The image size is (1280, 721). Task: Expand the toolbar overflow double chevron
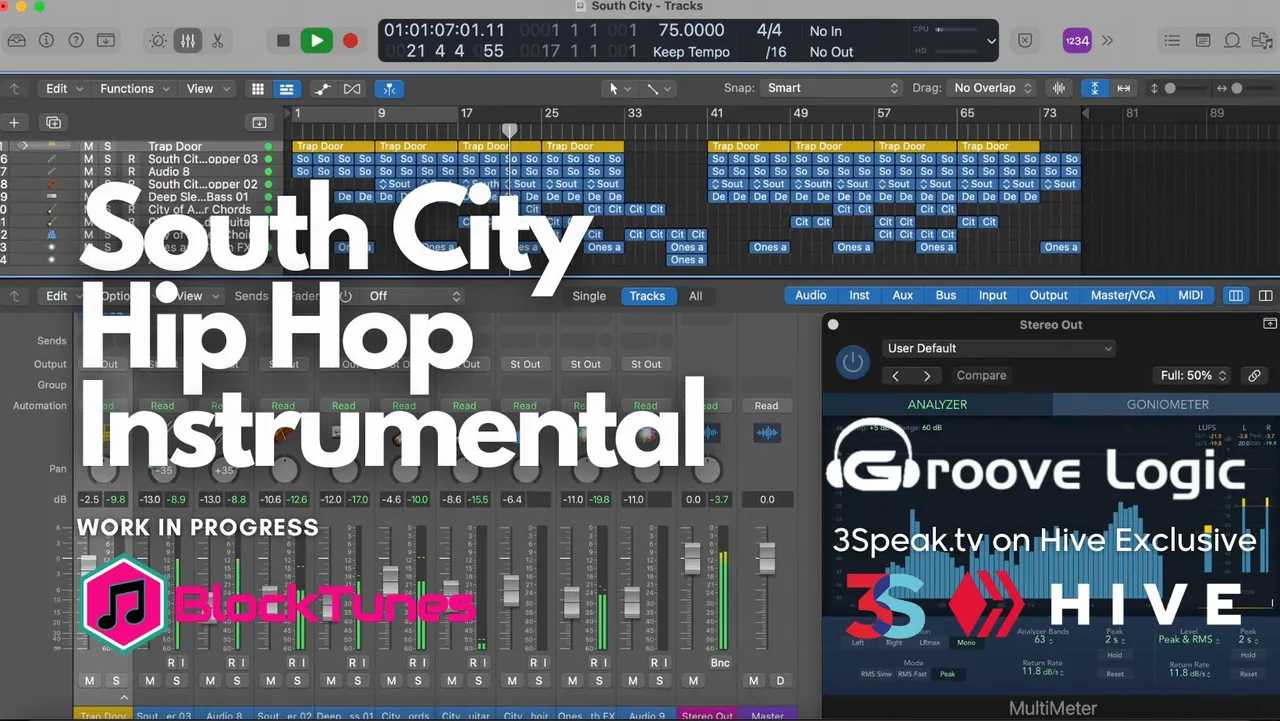[1108, 41]
